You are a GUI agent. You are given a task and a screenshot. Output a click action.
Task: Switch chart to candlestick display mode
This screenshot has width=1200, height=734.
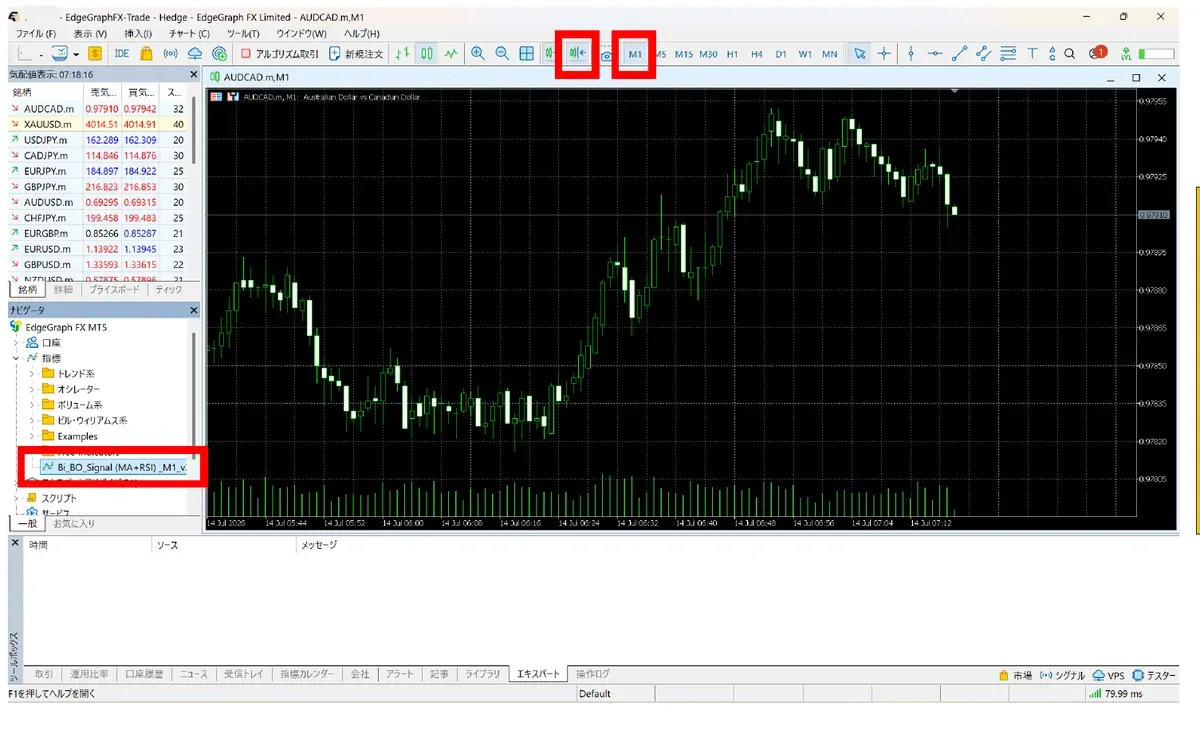(427, 53)
